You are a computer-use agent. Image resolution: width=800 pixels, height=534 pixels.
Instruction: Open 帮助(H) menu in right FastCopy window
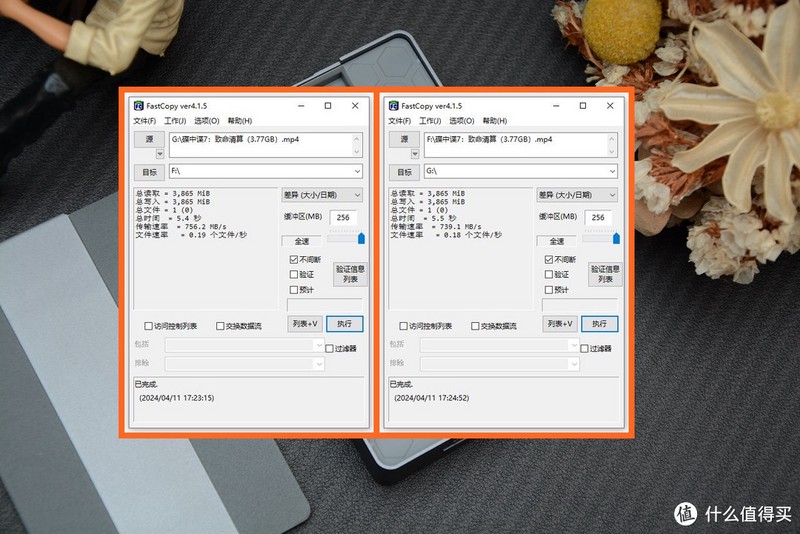click(x=495, y=121)
